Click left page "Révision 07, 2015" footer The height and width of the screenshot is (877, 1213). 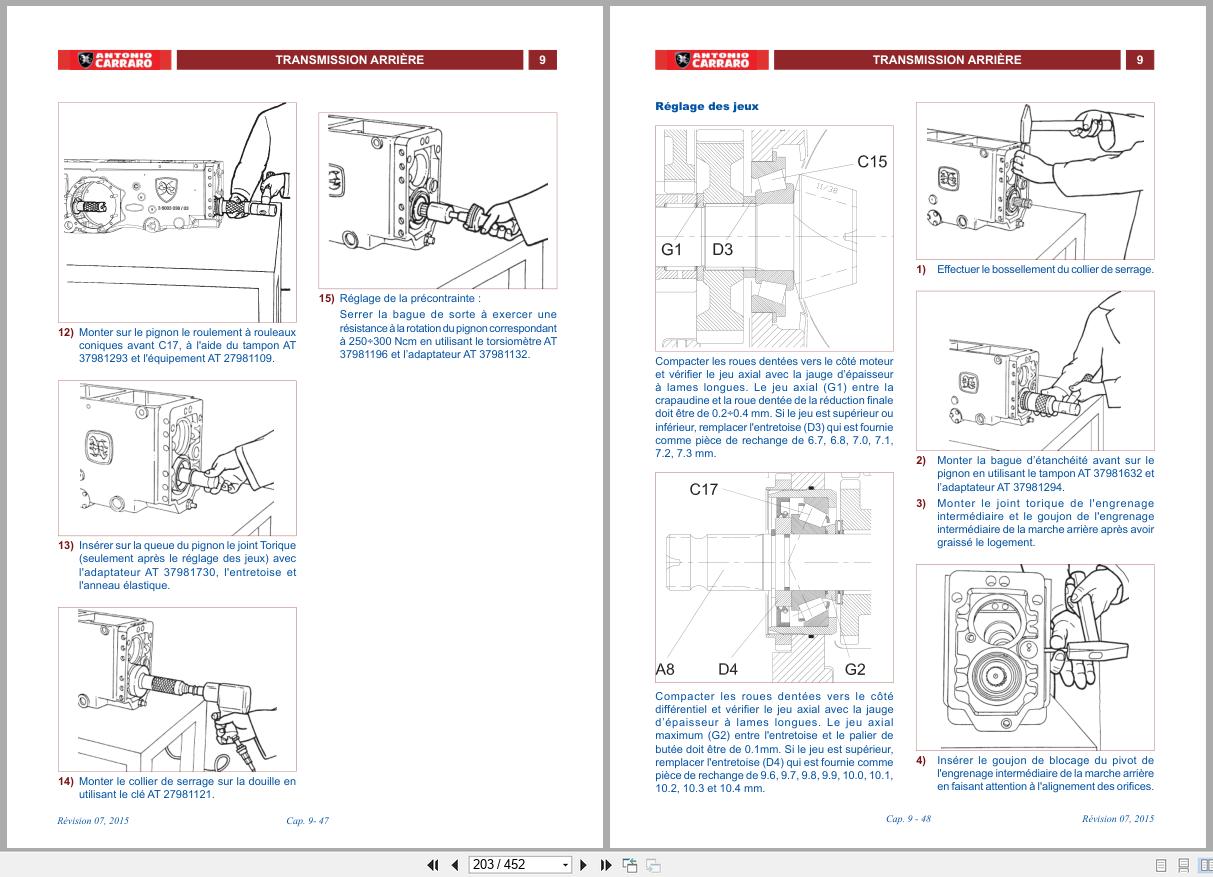coord(94,821)
